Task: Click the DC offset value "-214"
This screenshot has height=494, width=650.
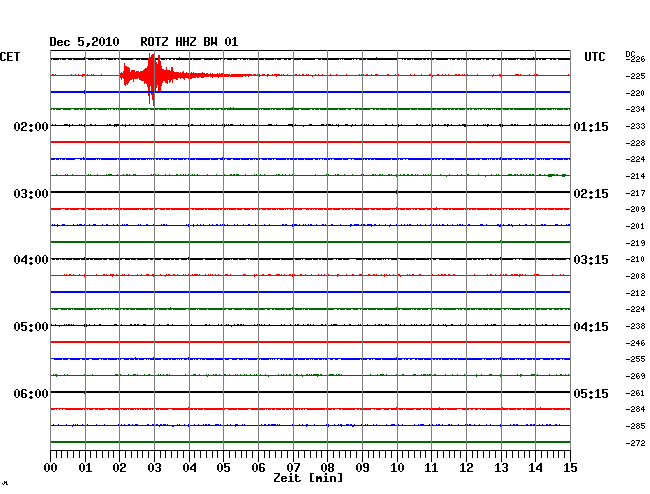Action: click(x=635, y=177)
